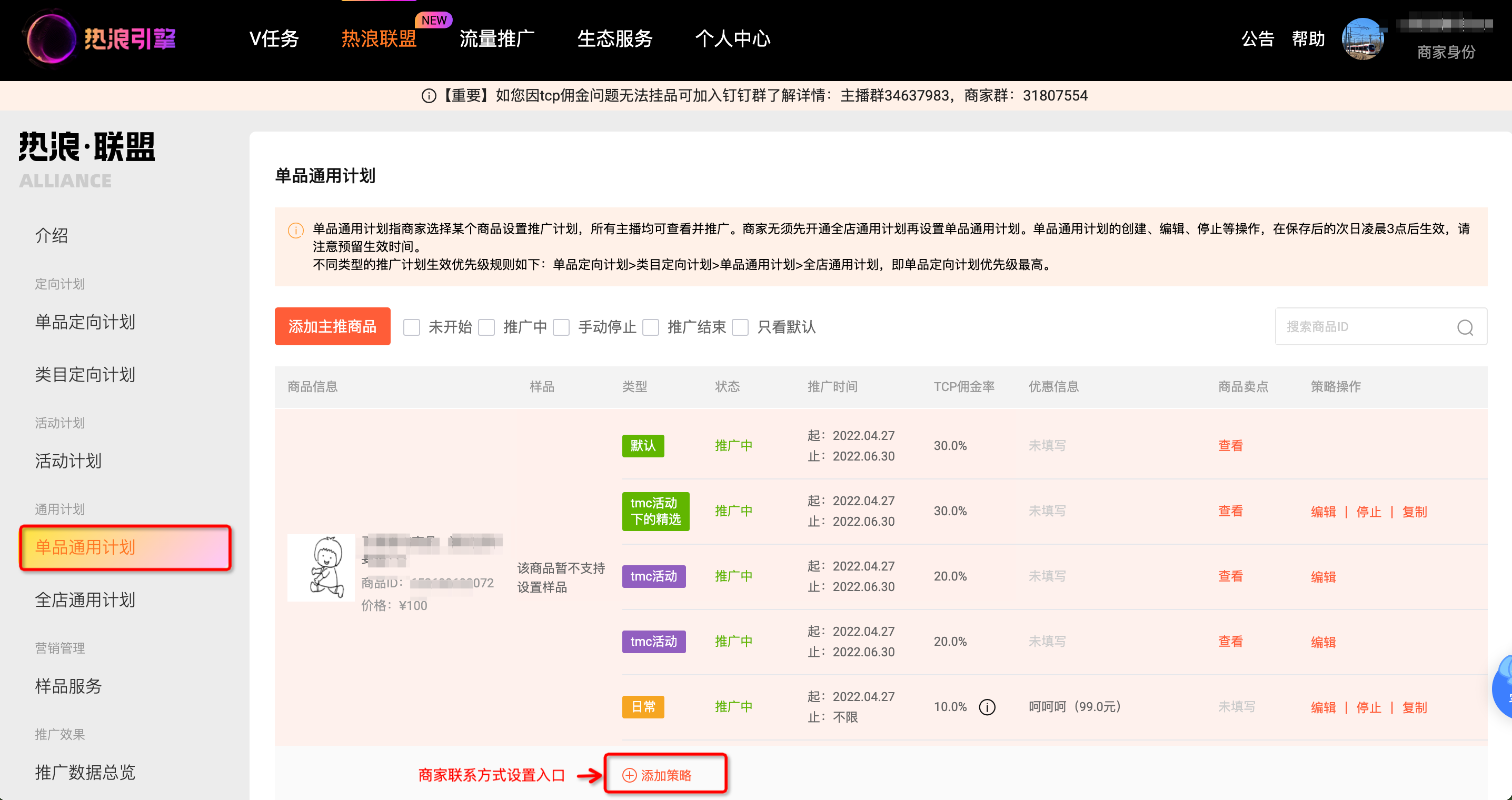Click 复制 in tmc活动下的精选 row
This screenshot has width=1512, height=800.
tap(1415, 512)
